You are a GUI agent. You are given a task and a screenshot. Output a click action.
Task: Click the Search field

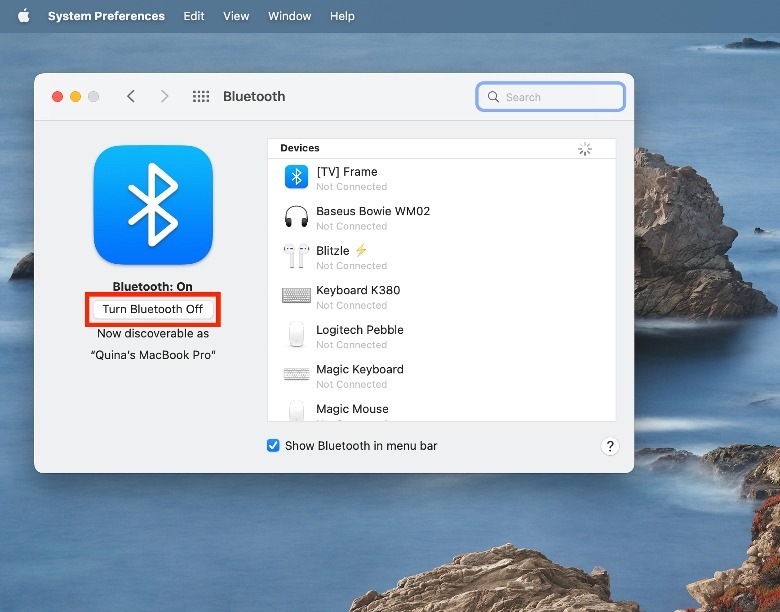[x=550, y=97]
